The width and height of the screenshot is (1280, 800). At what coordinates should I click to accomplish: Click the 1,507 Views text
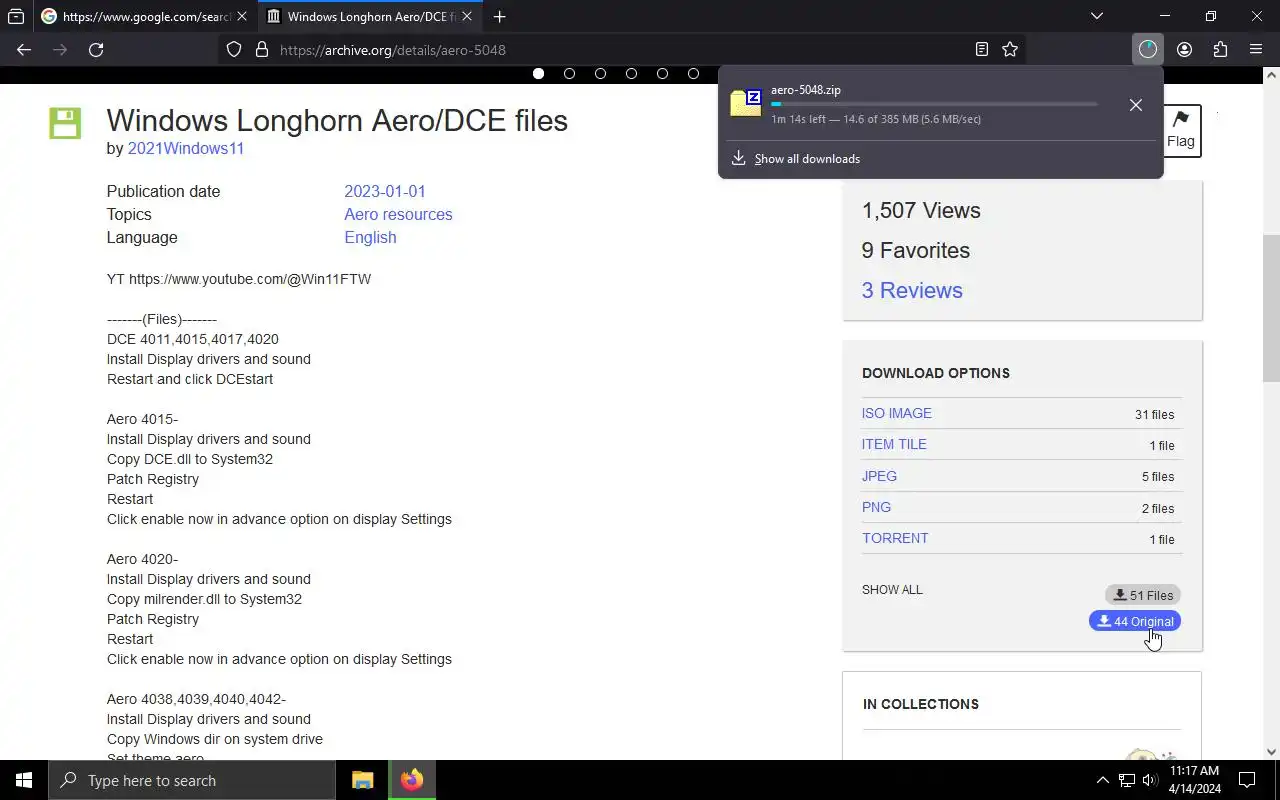coord(921,210)
